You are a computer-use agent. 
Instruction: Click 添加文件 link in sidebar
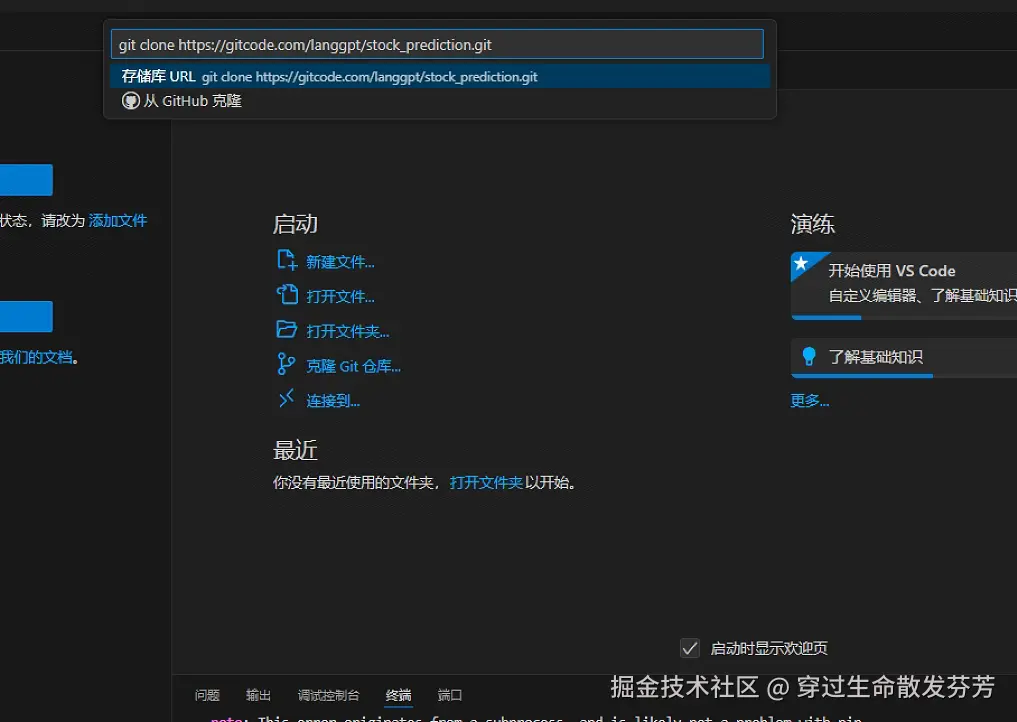[117, 221]
